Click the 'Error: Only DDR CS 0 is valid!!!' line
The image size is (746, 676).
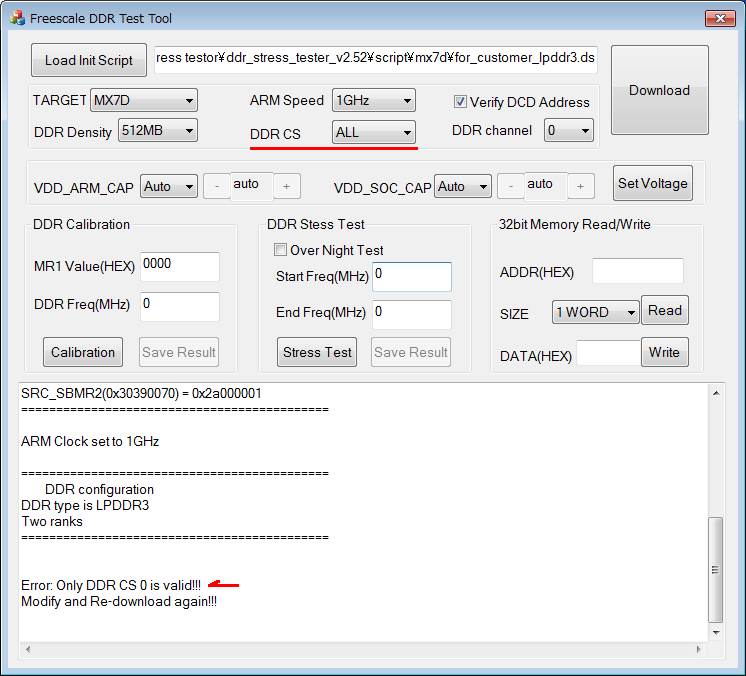[111, 585]
